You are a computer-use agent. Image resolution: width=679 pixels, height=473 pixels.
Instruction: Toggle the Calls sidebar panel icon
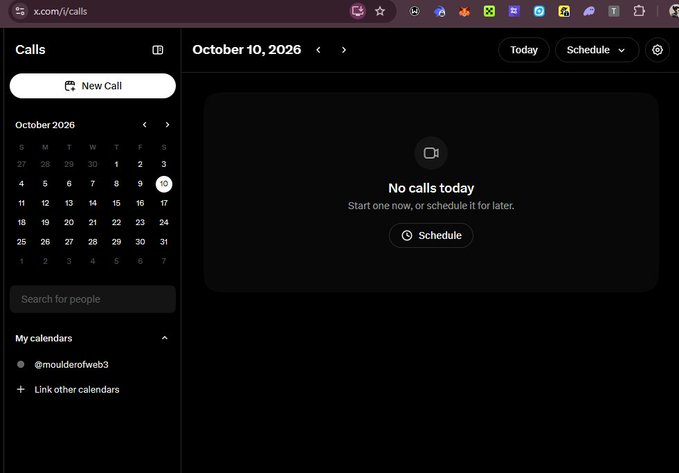click(x=158, y=50)
